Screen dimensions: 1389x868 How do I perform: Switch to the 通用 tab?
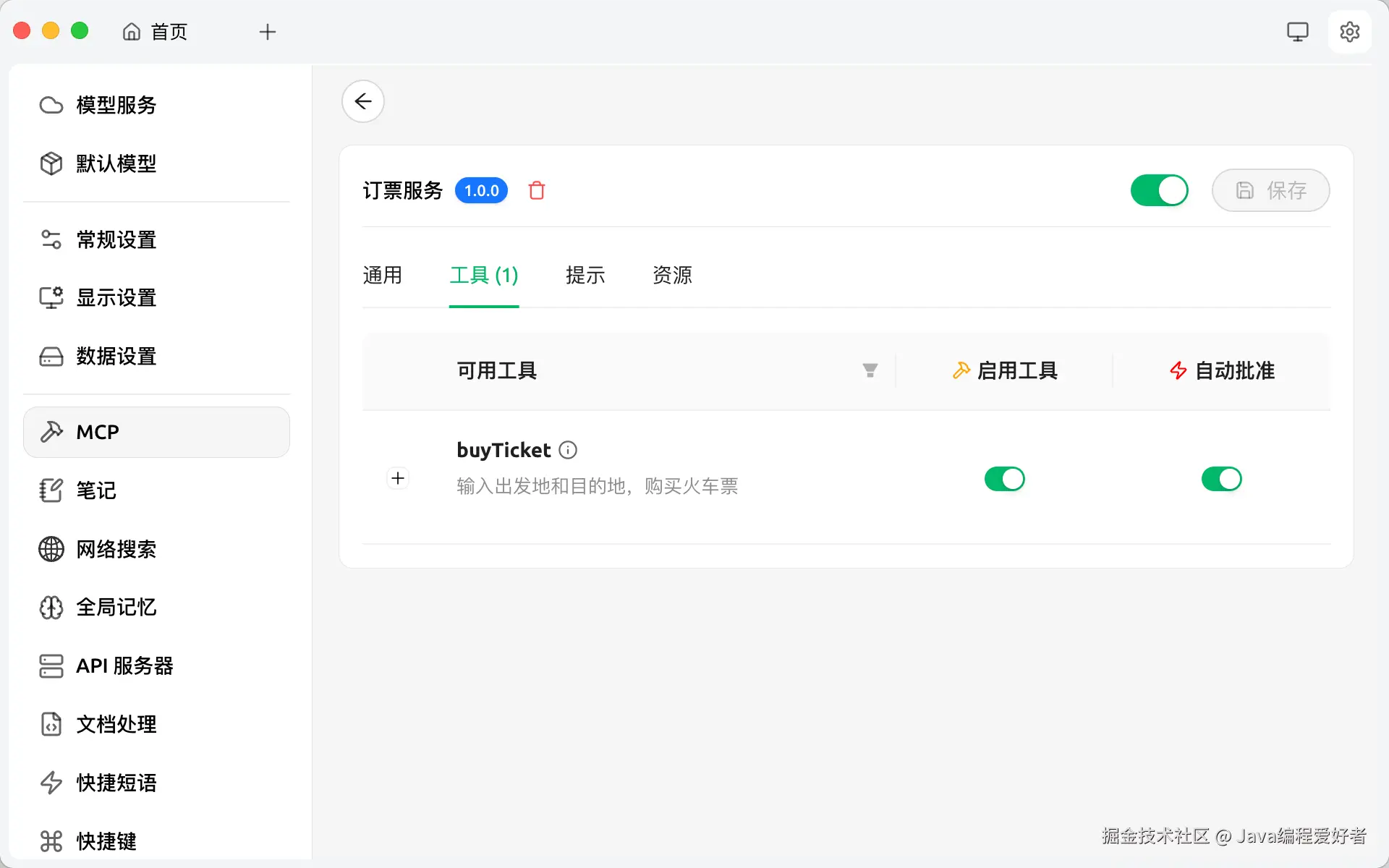pyautogui.click(x=382, y=275)
